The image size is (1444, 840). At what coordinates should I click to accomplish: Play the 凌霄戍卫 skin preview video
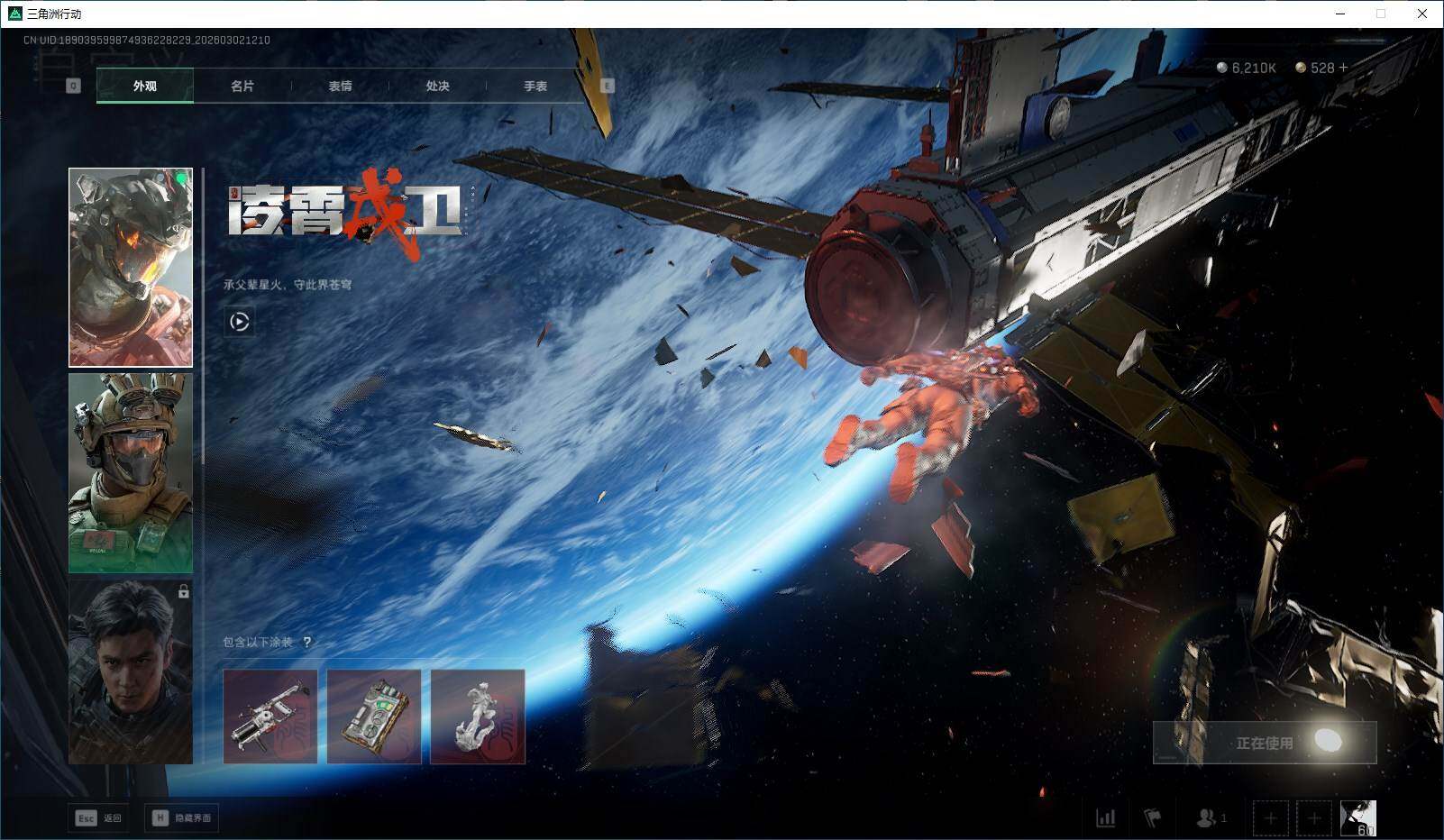[x=239, y=322]
